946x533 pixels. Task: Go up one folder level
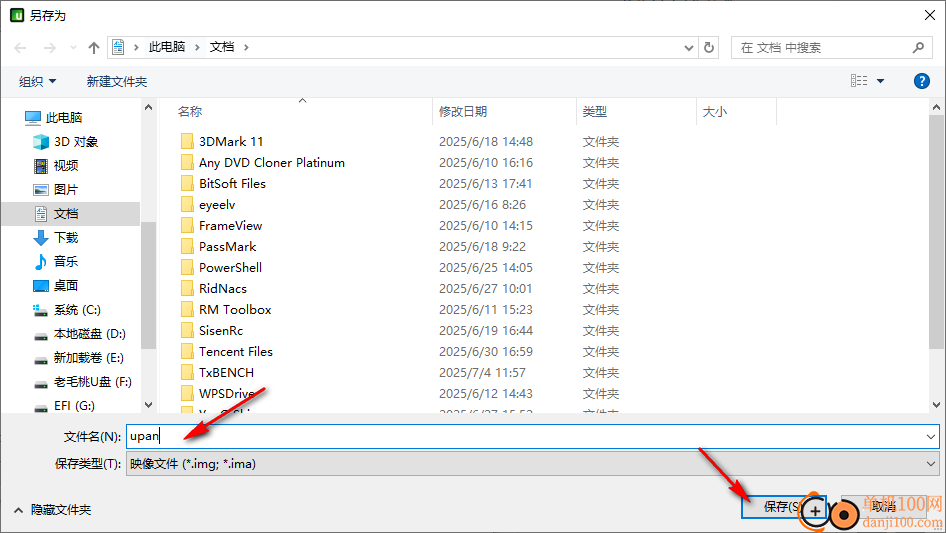point(94,48)
